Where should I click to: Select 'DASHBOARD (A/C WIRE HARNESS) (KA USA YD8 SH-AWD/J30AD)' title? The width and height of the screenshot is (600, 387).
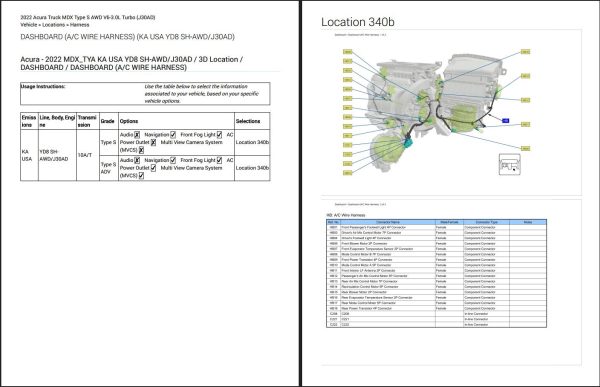127,37
